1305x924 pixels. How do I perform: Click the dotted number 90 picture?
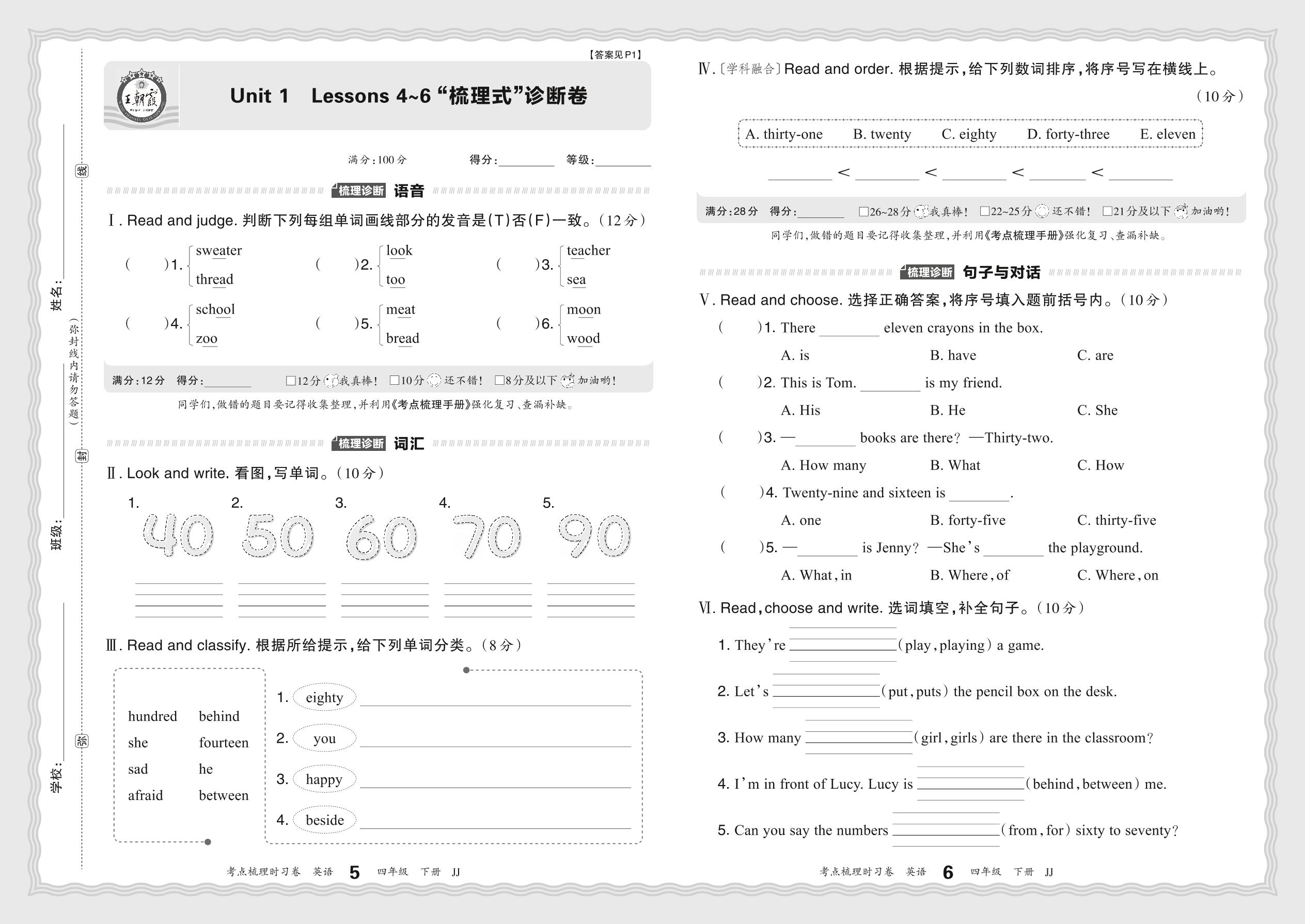pos(594,536)
